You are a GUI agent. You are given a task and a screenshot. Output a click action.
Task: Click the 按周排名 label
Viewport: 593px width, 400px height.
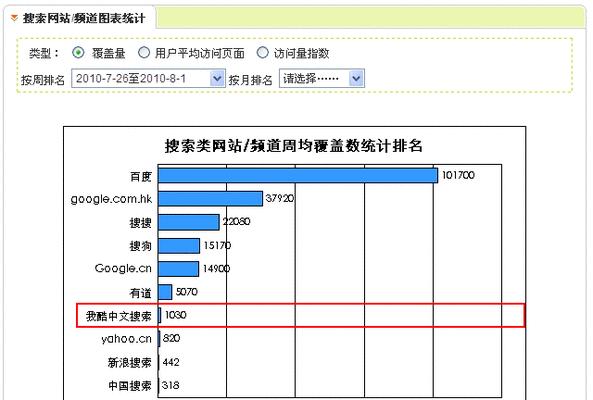click(x=43, y=80)
